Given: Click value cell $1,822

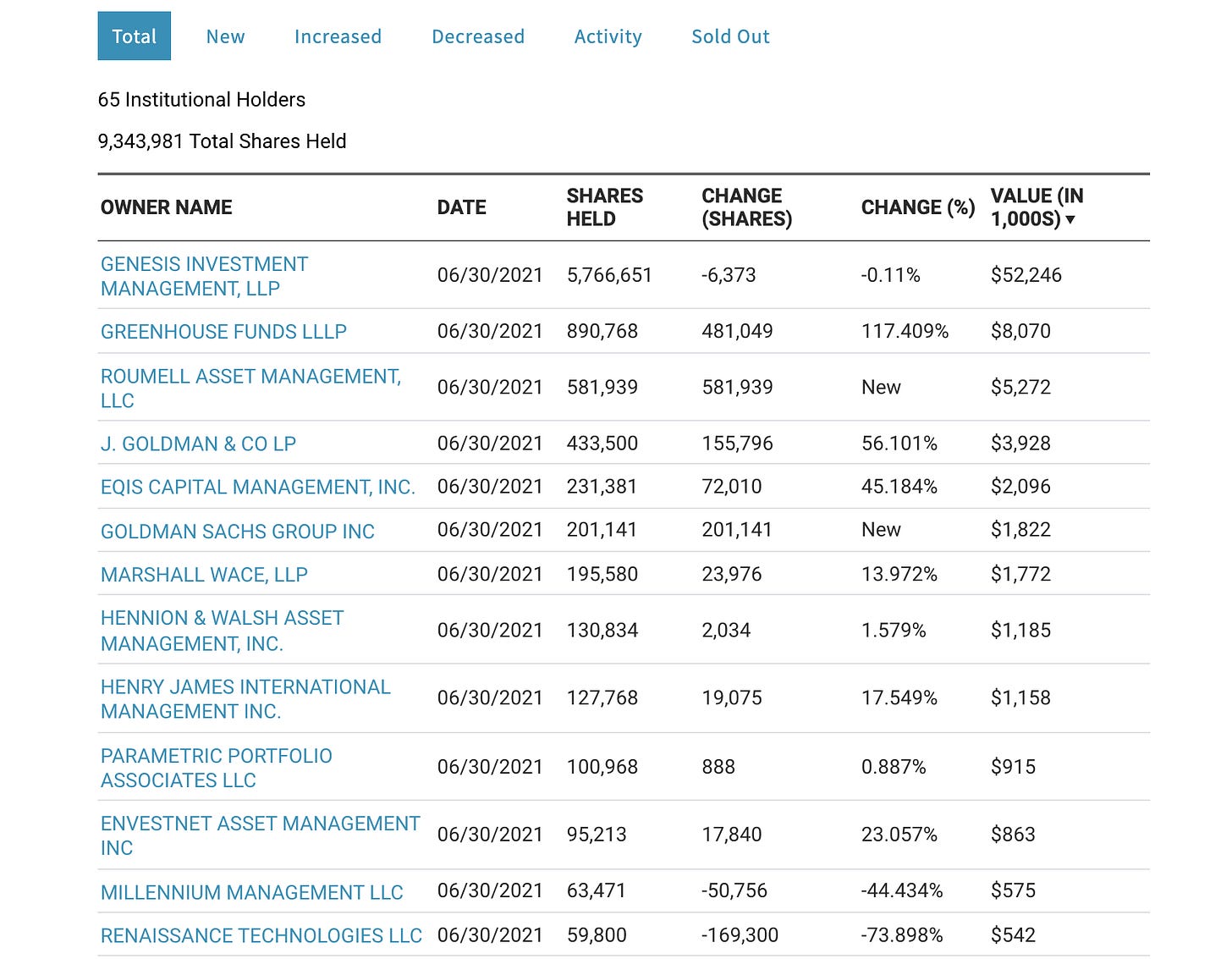Looking at the screenshot, I should 1020,530.
